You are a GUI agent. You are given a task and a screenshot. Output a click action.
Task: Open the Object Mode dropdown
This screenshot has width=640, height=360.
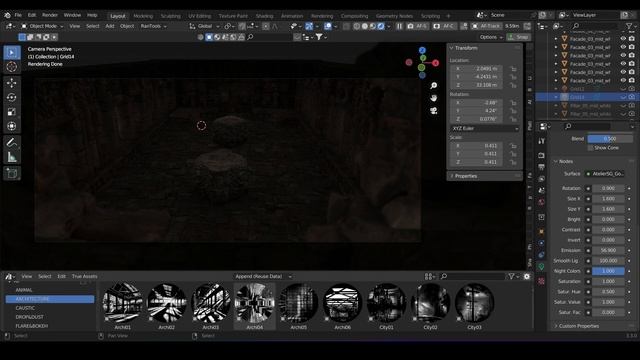coord(42,26)
